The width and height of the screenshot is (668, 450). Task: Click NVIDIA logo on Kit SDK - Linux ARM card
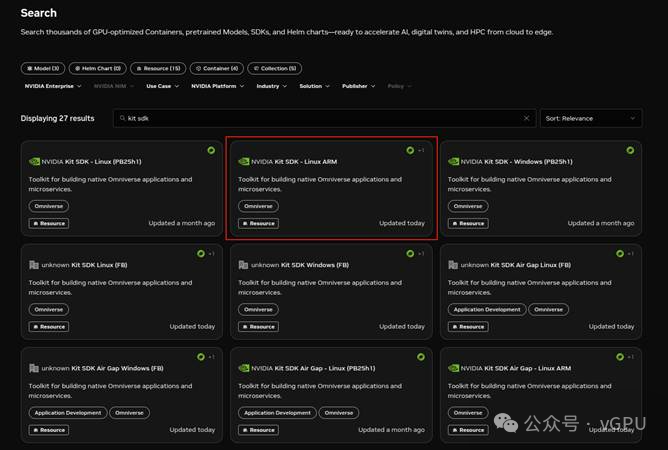click(x=244, y=162)
